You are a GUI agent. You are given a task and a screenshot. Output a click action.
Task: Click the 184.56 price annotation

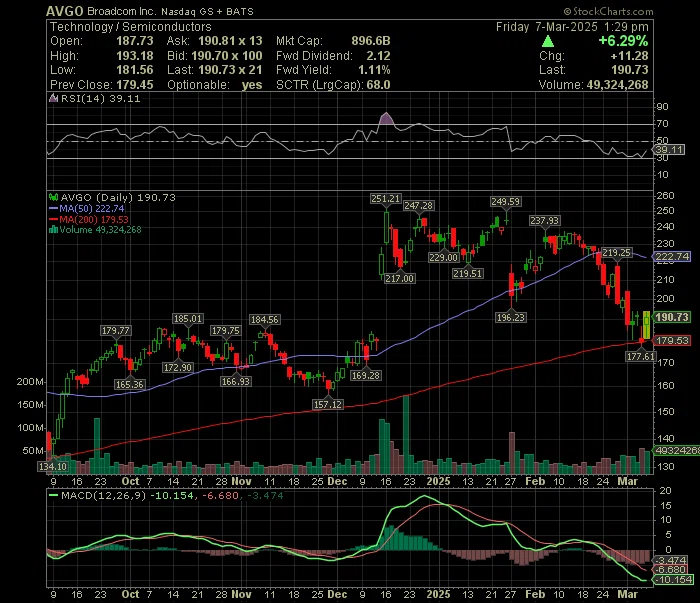point(265,320)
